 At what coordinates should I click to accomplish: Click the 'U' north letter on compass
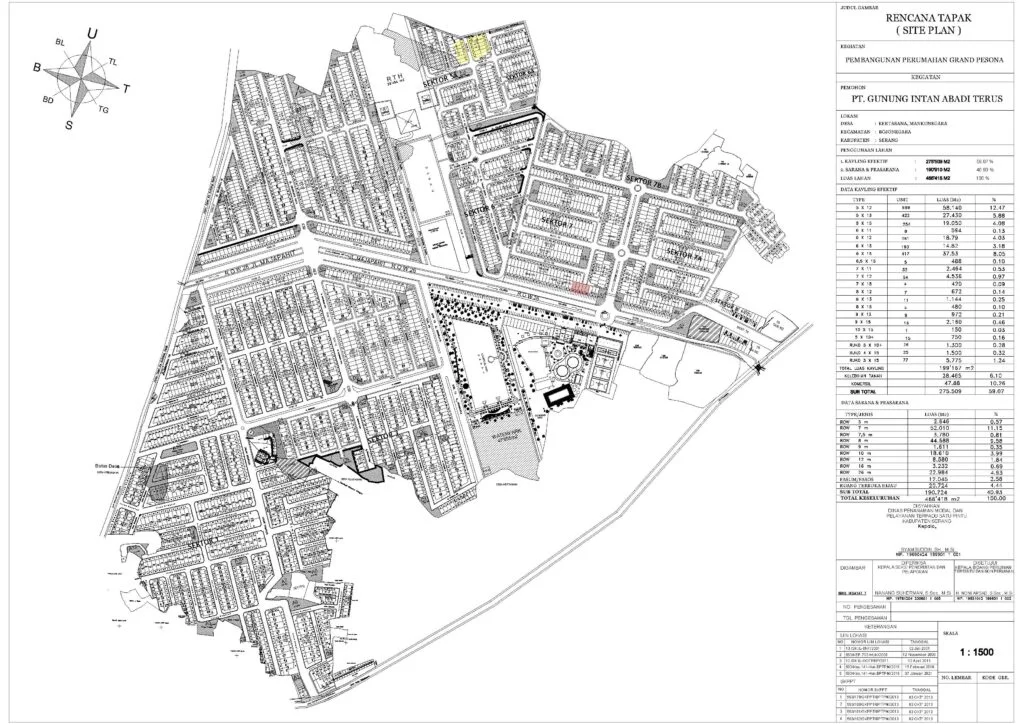[x=92, y=34]
